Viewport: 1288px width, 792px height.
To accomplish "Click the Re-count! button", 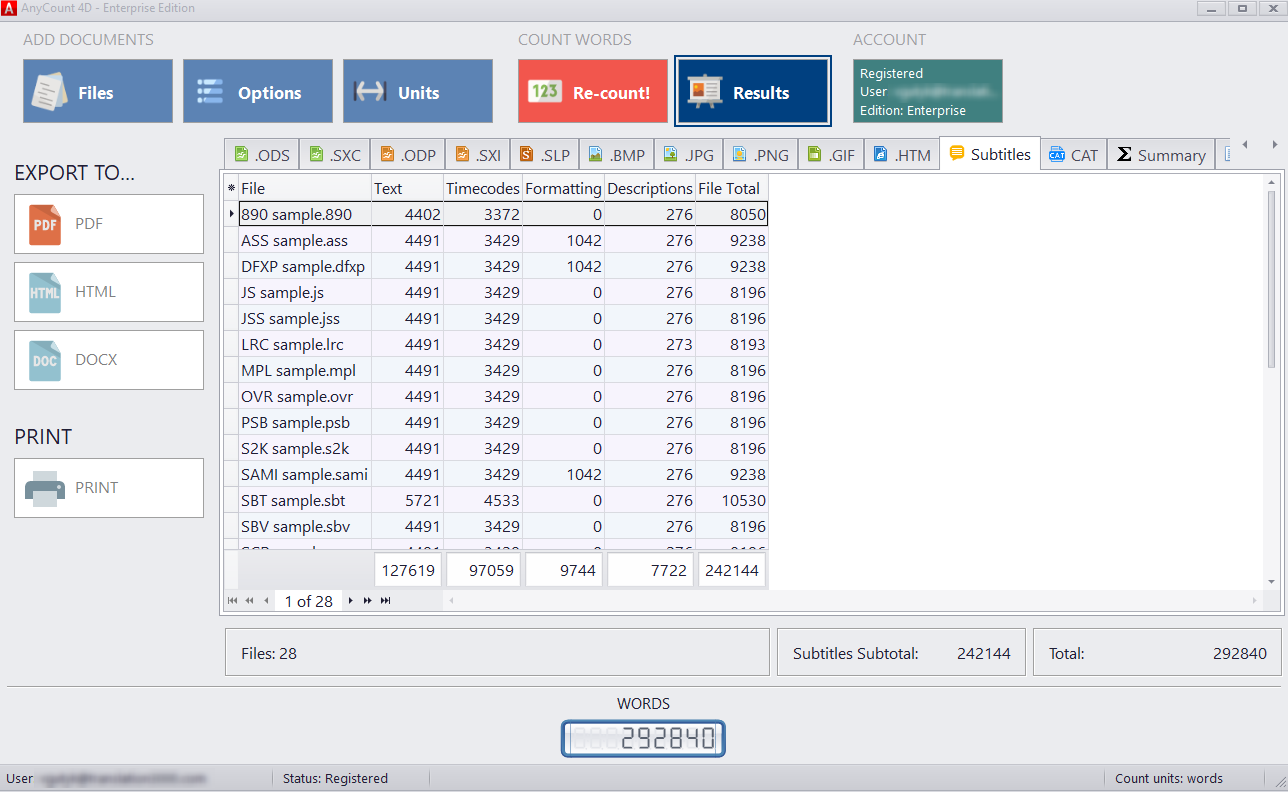I will (x=593, y=91).
